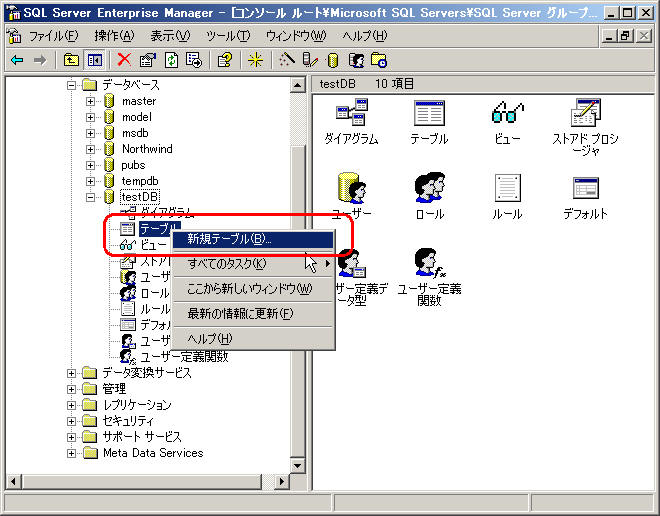
Task: Open the すべてのタスク(K) submenu
Action: click(x=229, y=264)
